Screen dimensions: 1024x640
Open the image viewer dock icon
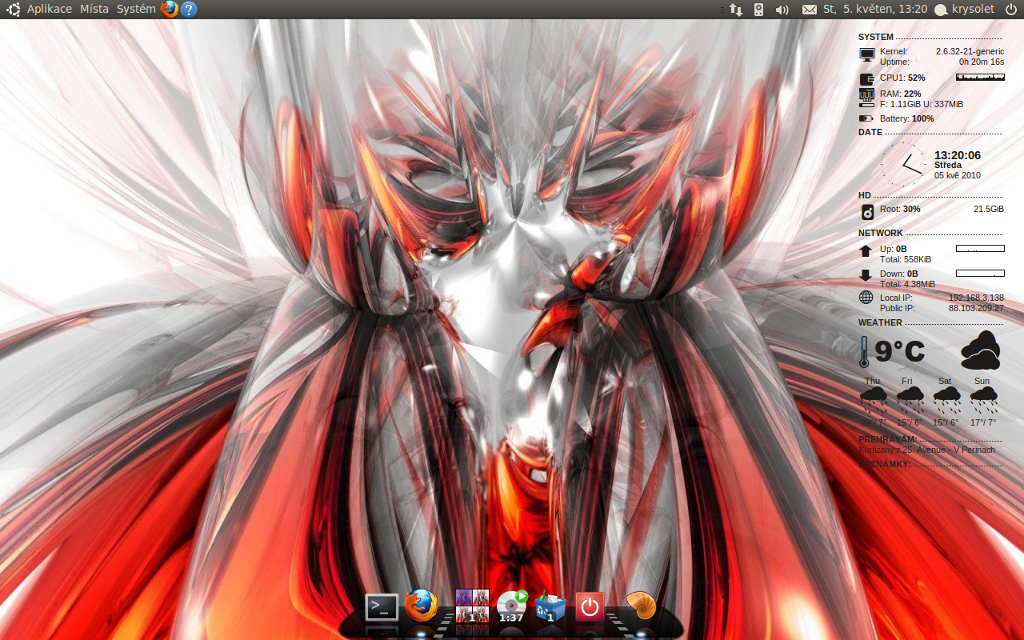click(x=472, y=605)
